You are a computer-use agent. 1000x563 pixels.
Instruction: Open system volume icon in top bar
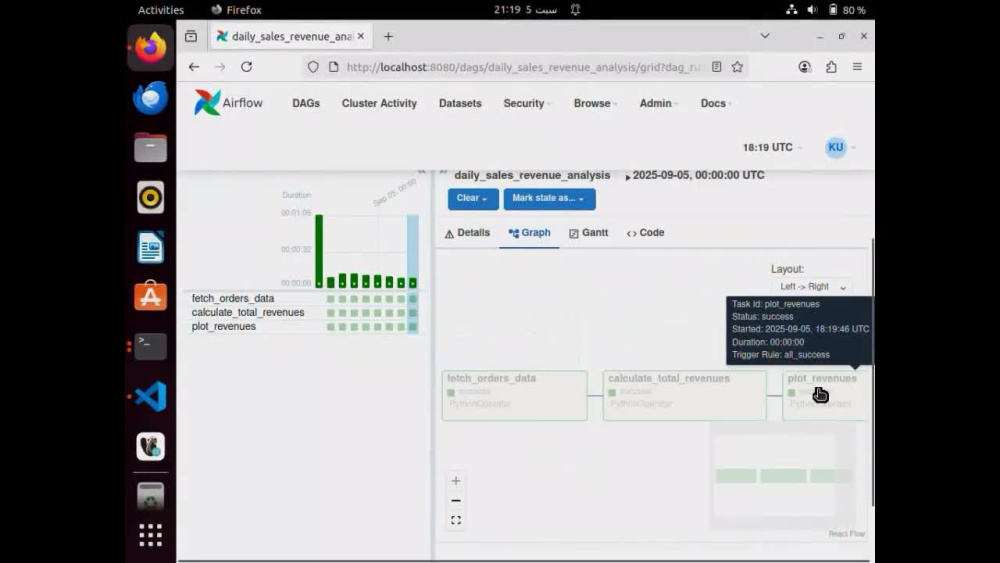tap(812, 10)
